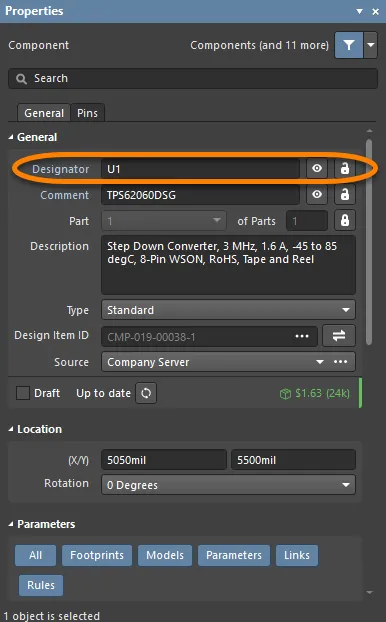
Task: Open the filter dropdown arrow beside funnel
Action: pos(371,45)
